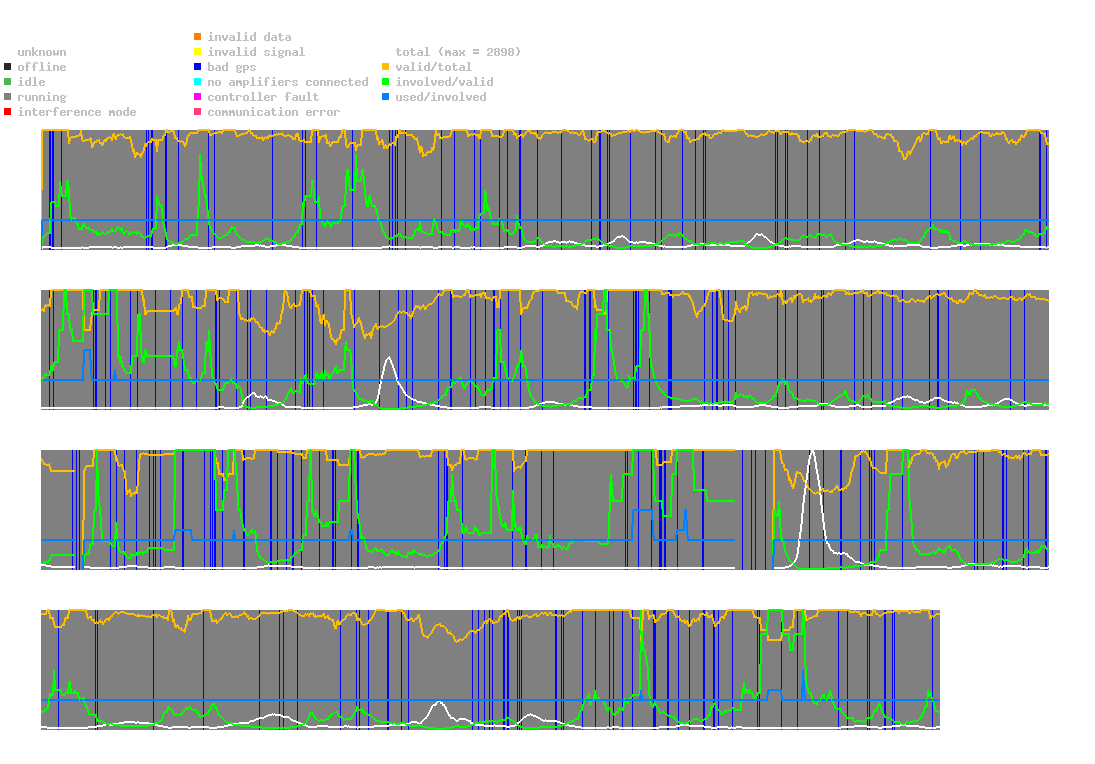Image resolution: width=1095 pixels, height=764 pixels.
Task: Click the orange valid/total swatch
Action: point(385,67)
